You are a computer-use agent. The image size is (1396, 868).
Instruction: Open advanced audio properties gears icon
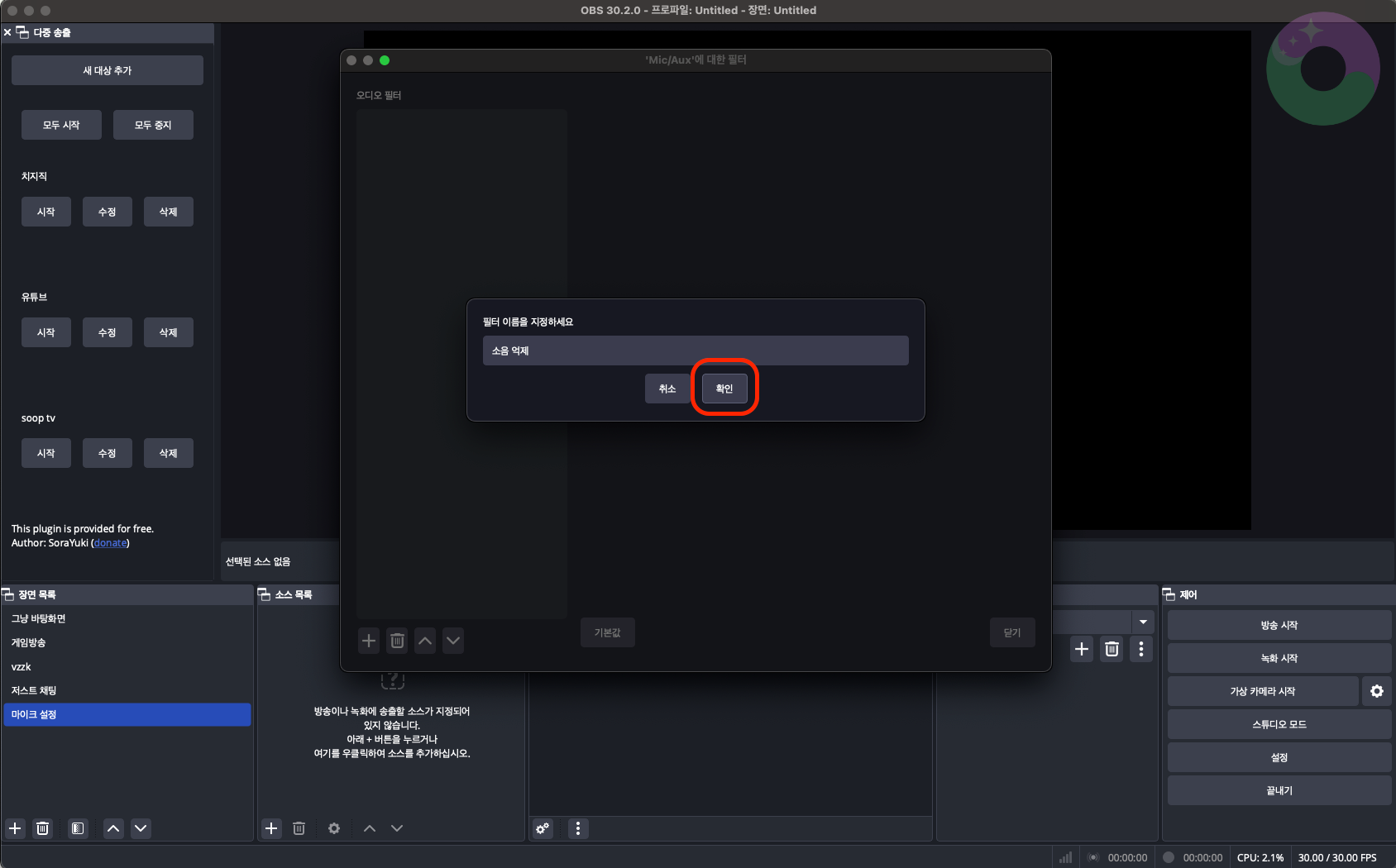click(543, 828)
